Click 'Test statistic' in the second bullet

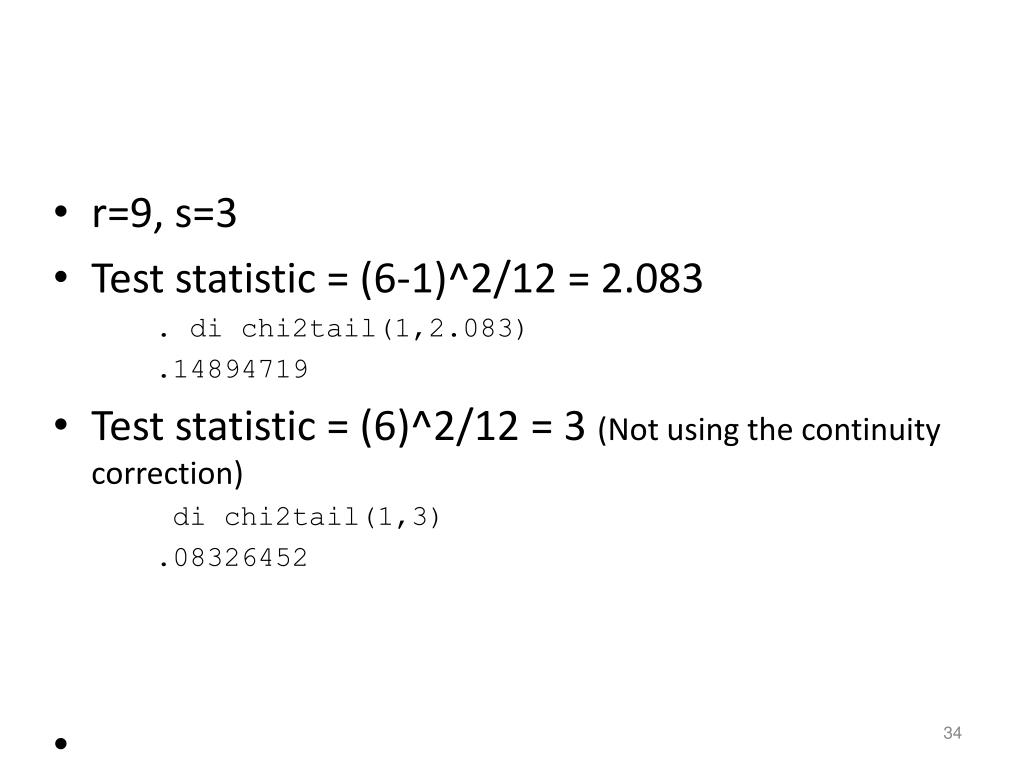point(204,426)
